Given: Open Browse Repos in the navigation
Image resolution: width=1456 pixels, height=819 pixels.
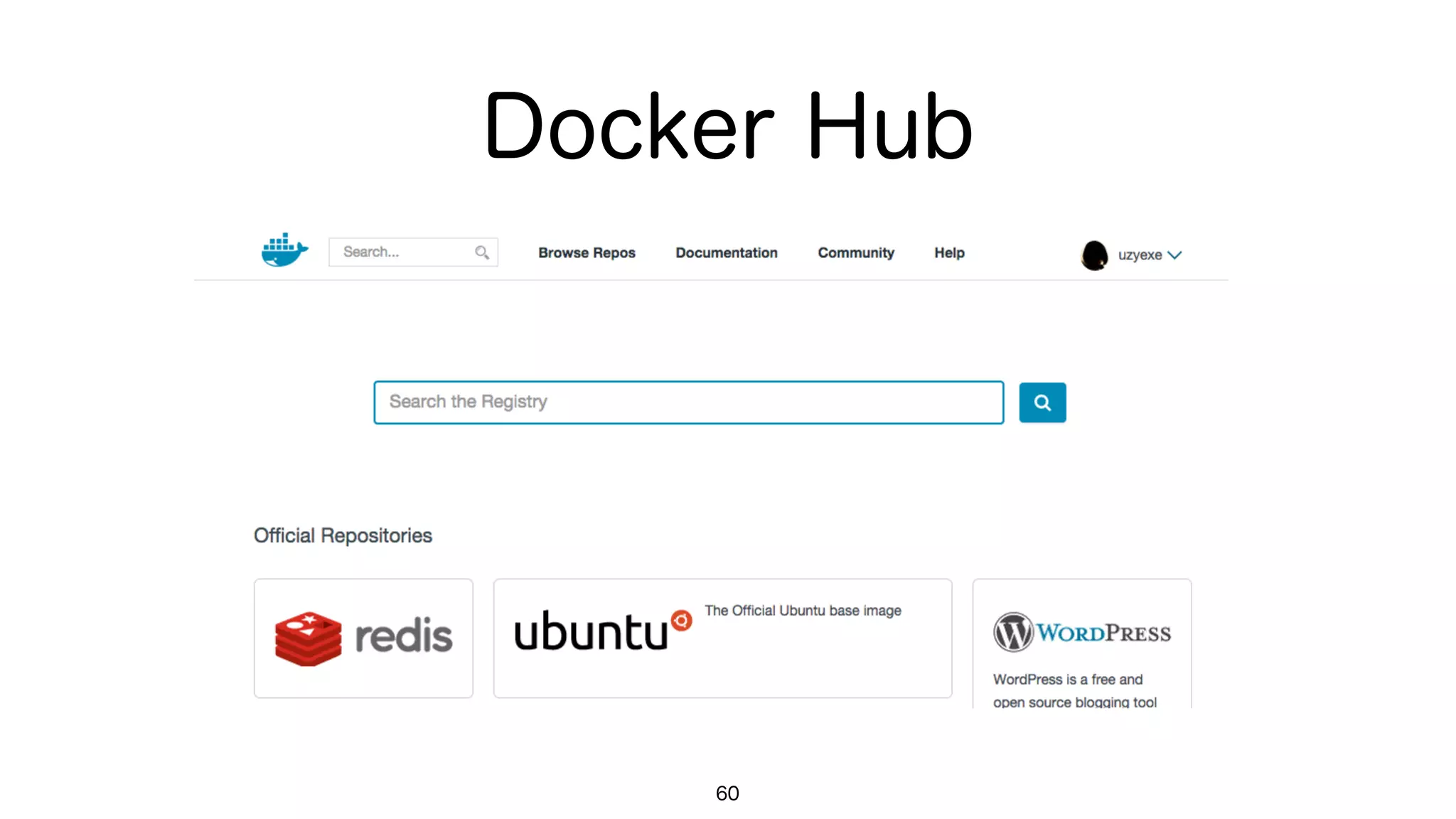Looking at the screenshot, I should [587, 253].
